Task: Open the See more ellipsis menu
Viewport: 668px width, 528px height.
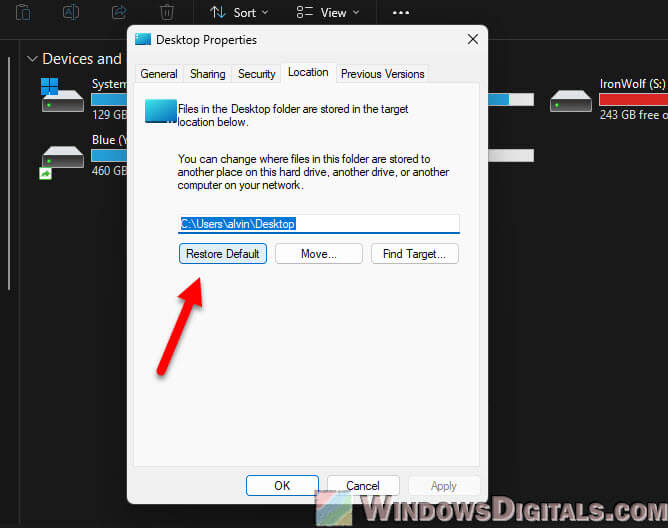Action: click(401, 13)
